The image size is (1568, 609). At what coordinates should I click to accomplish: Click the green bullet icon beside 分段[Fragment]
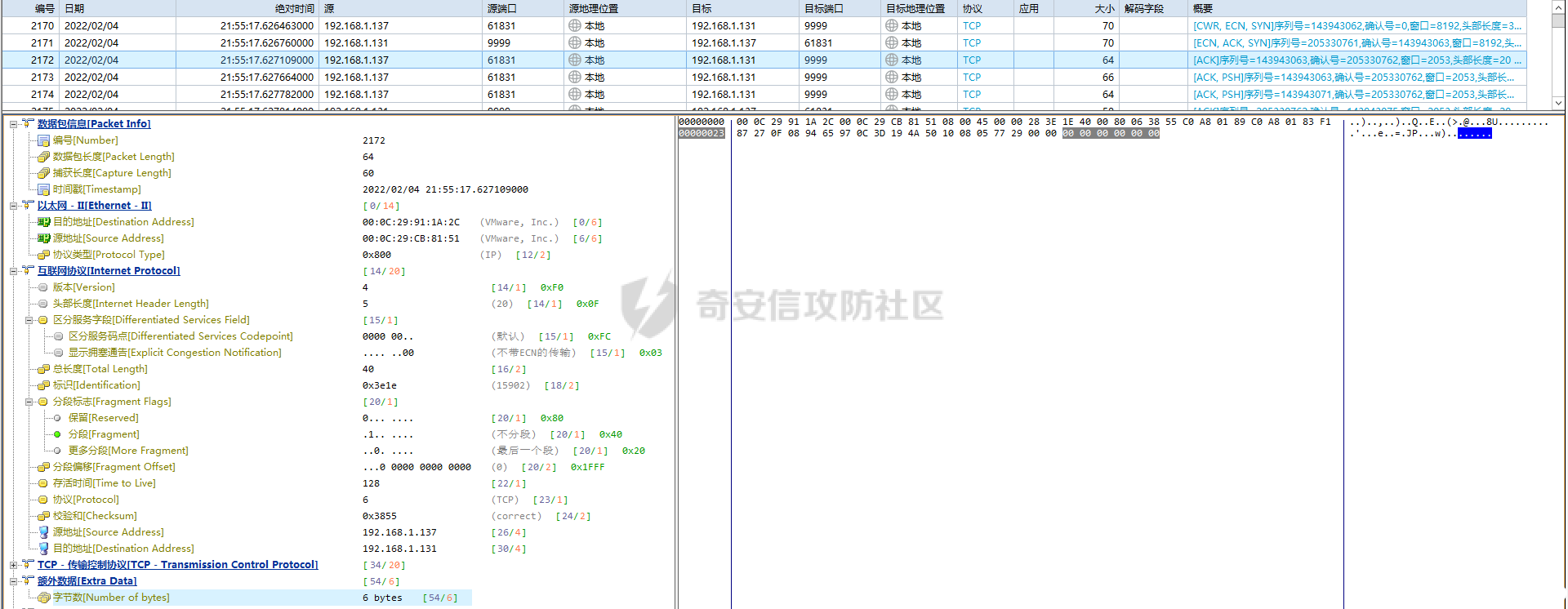click(57, 434)
